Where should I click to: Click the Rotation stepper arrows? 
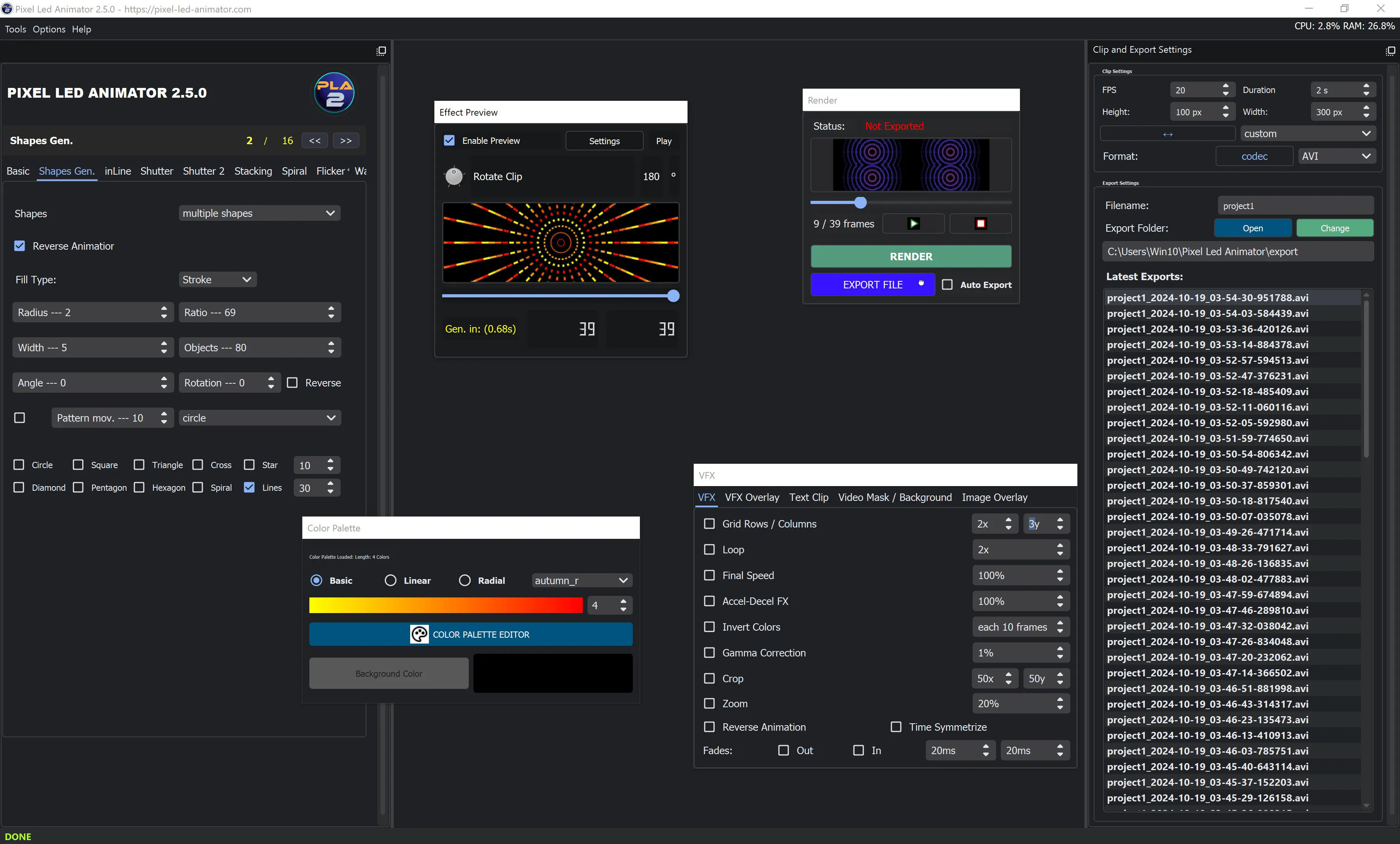coord(271,383)
